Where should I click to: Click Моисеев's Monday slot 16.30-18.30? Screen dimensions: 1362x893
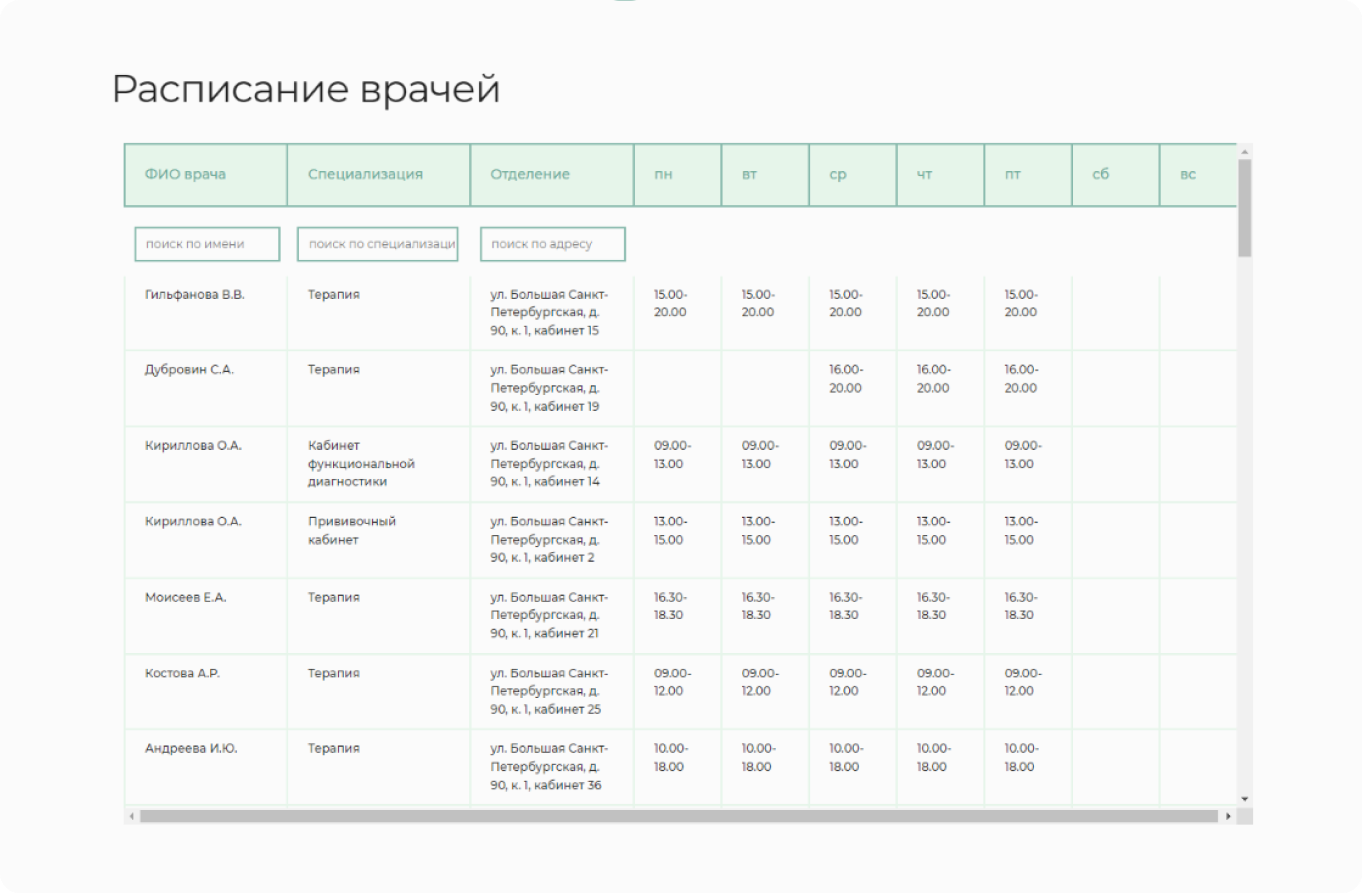click(x=671, y=607)
